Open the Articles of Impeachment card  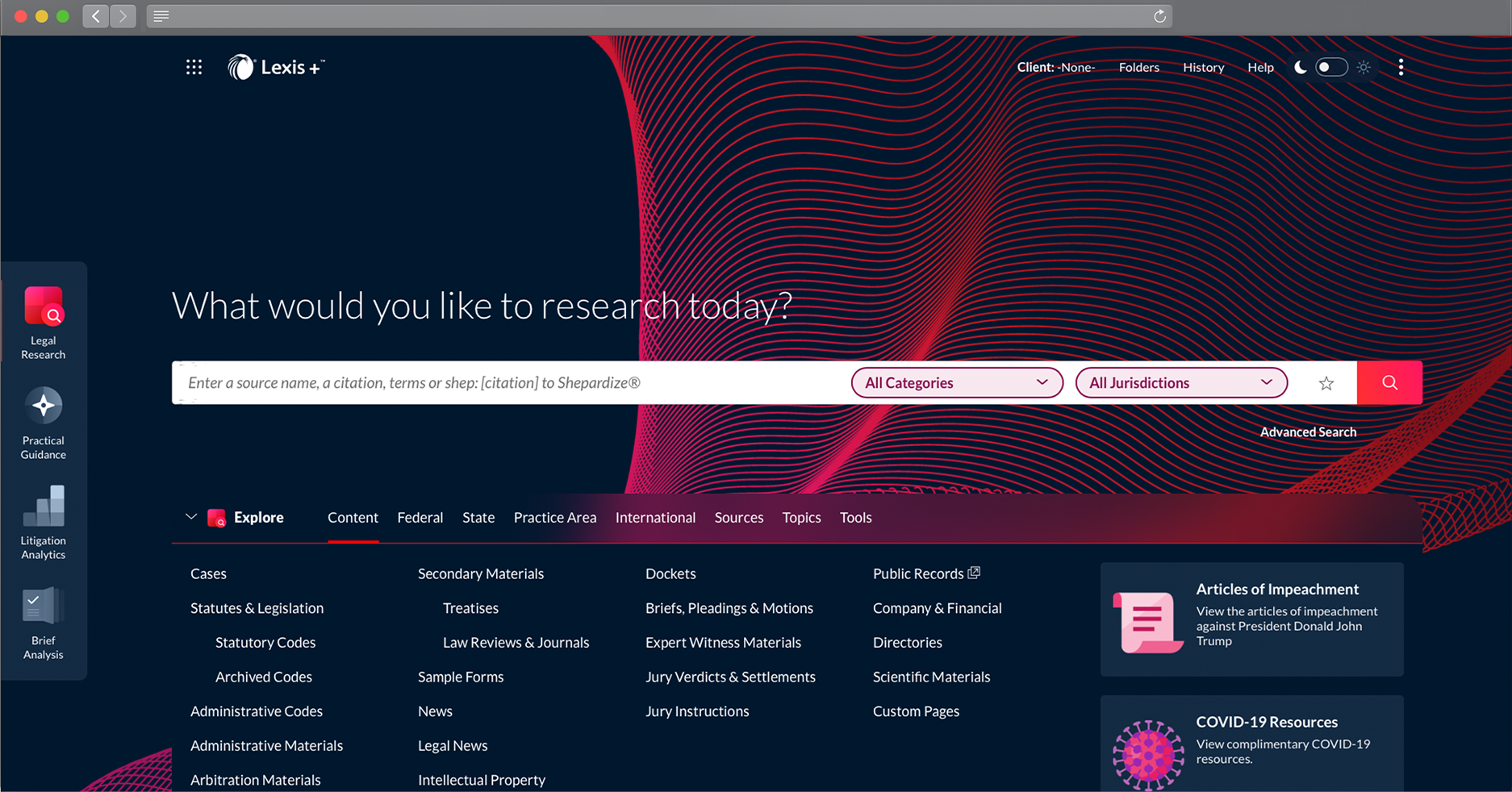pyautogui.click(x=1251, y=619)
